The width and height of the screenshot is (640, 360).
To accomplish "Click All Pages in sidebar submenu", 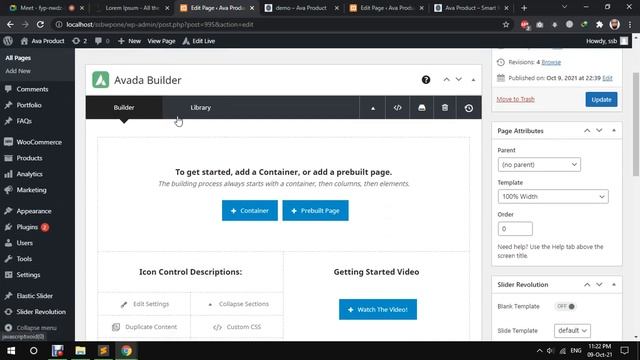I will click(x=18, y=58).
